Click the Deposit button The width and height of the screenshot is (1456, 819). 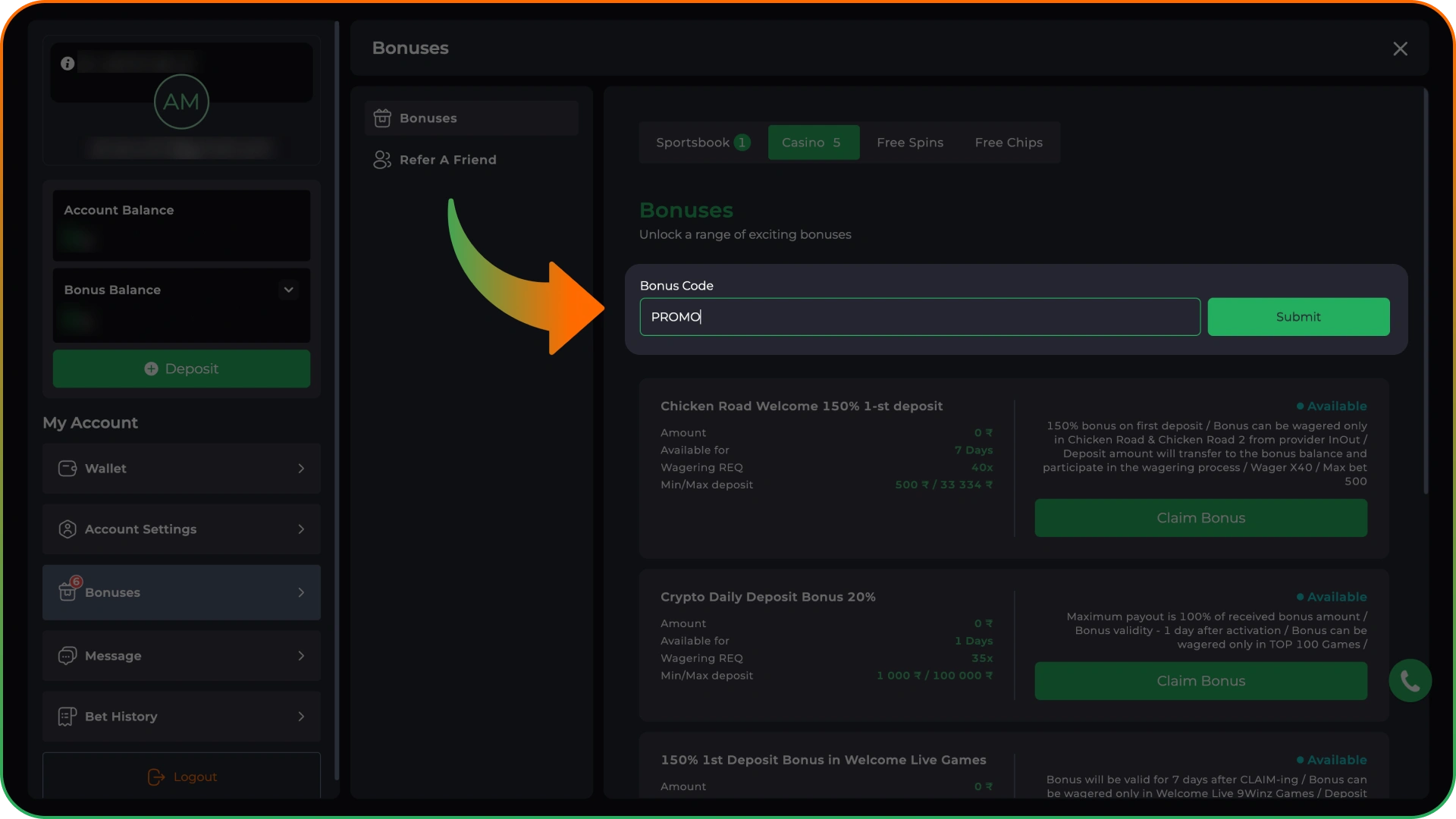[181, 369]
